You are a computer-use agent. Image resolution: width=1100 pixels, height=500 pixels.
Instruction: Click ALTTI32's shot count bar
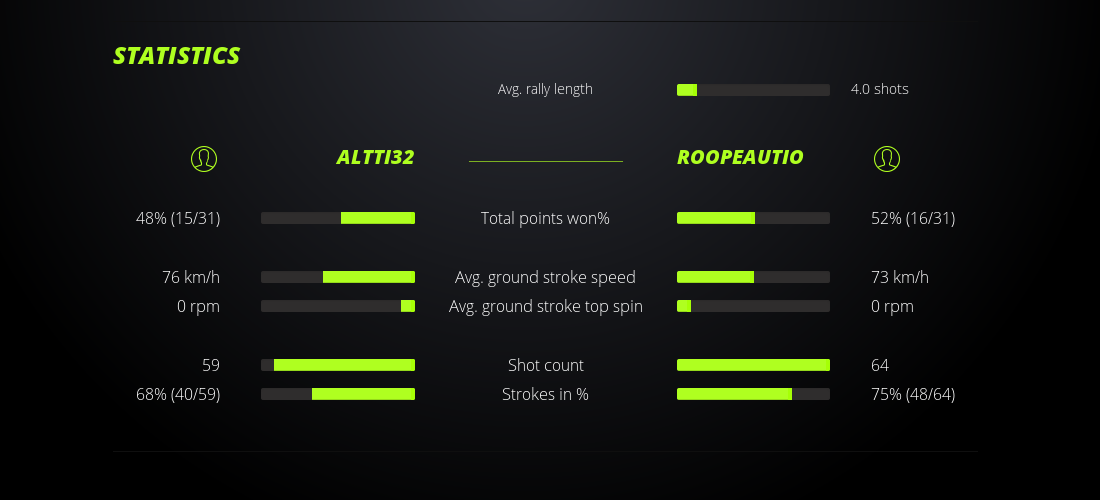coord(338,365)
